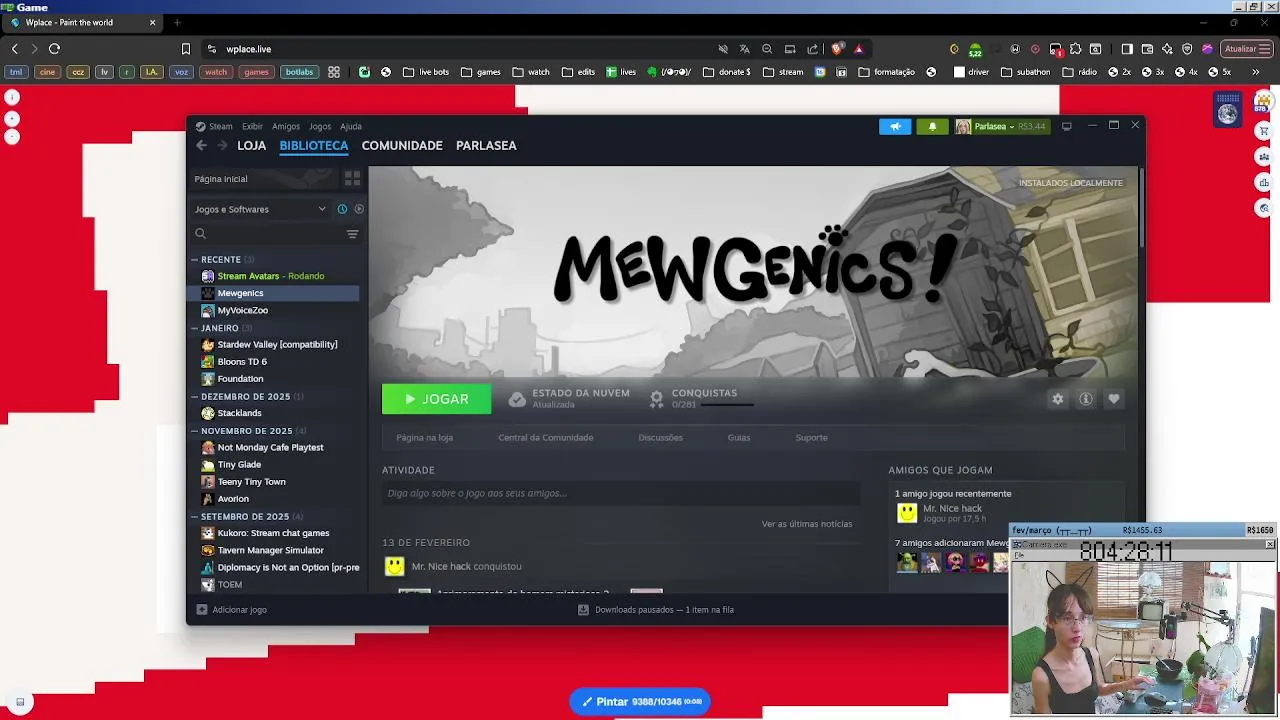Open the Amigos menu

pos(286,126)
